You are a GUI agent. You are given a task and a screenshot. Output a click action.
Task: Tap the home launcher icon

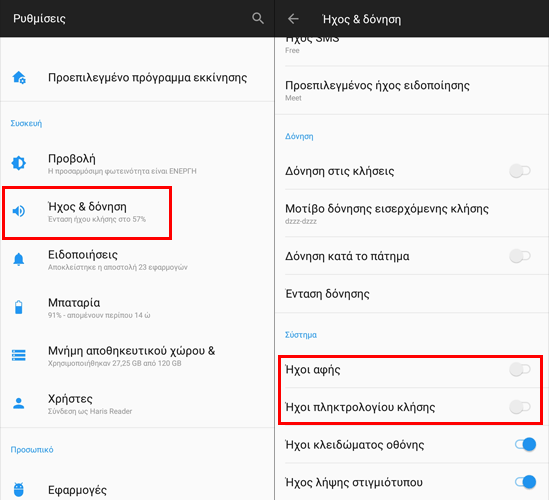(x=19, y=77)
